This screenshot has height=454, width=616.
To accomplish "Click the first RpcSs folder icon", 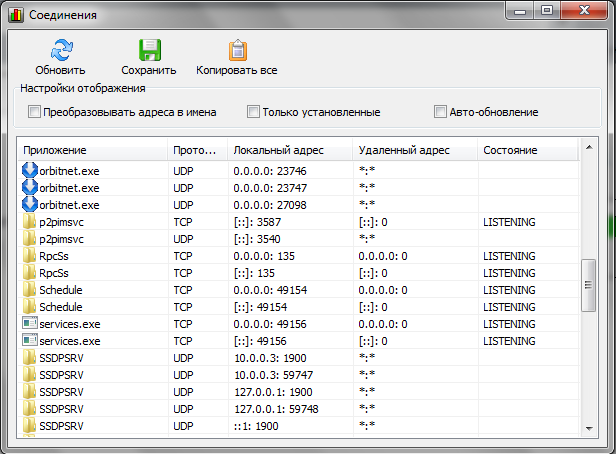I will pyautogui.click(x=29, y=255).
